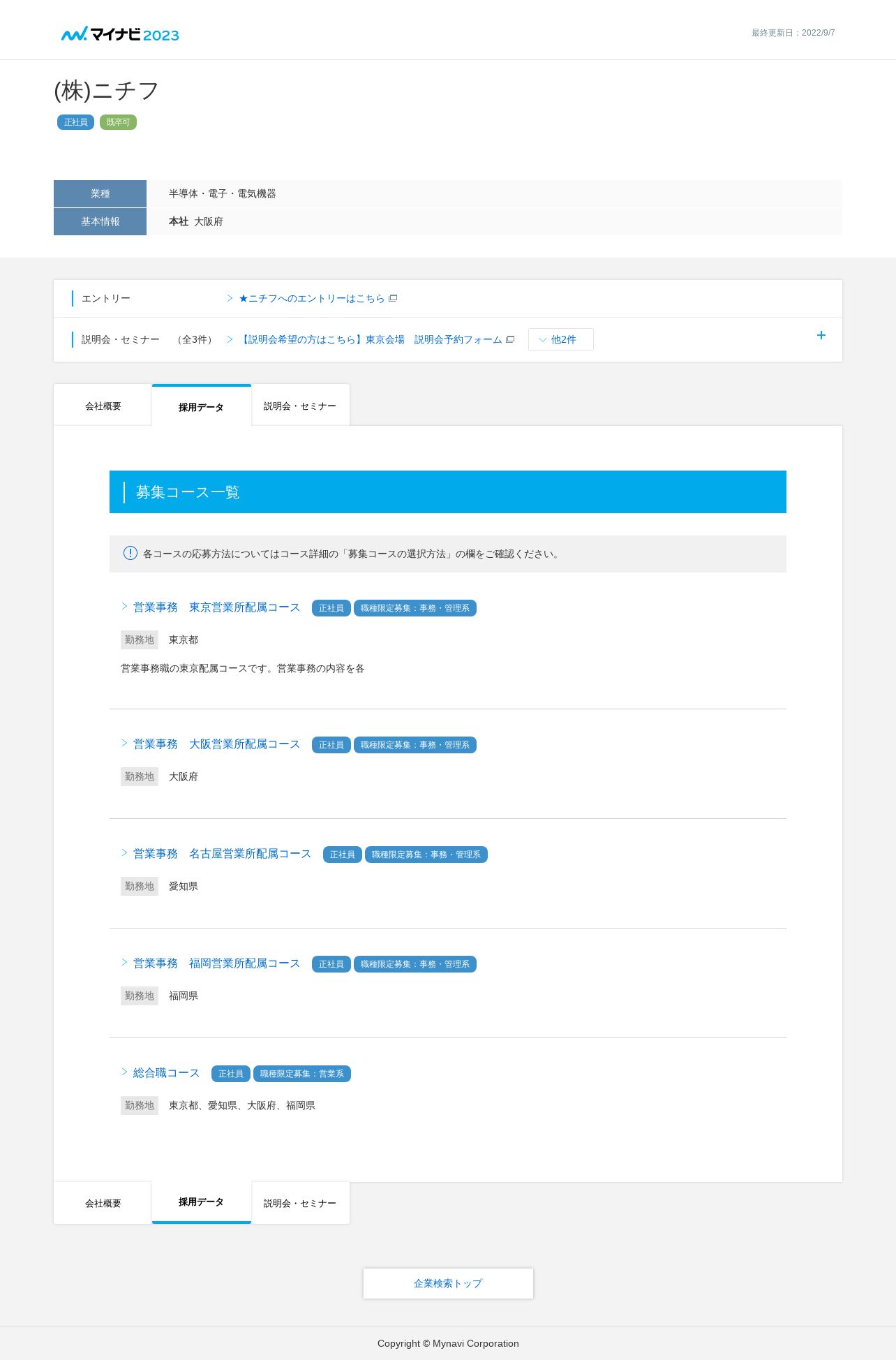Image resolution: width=896 pixels, height=1360 pixels.
Task: Switch to top 説明会・セミナー tab
Action: click(300, 406)
